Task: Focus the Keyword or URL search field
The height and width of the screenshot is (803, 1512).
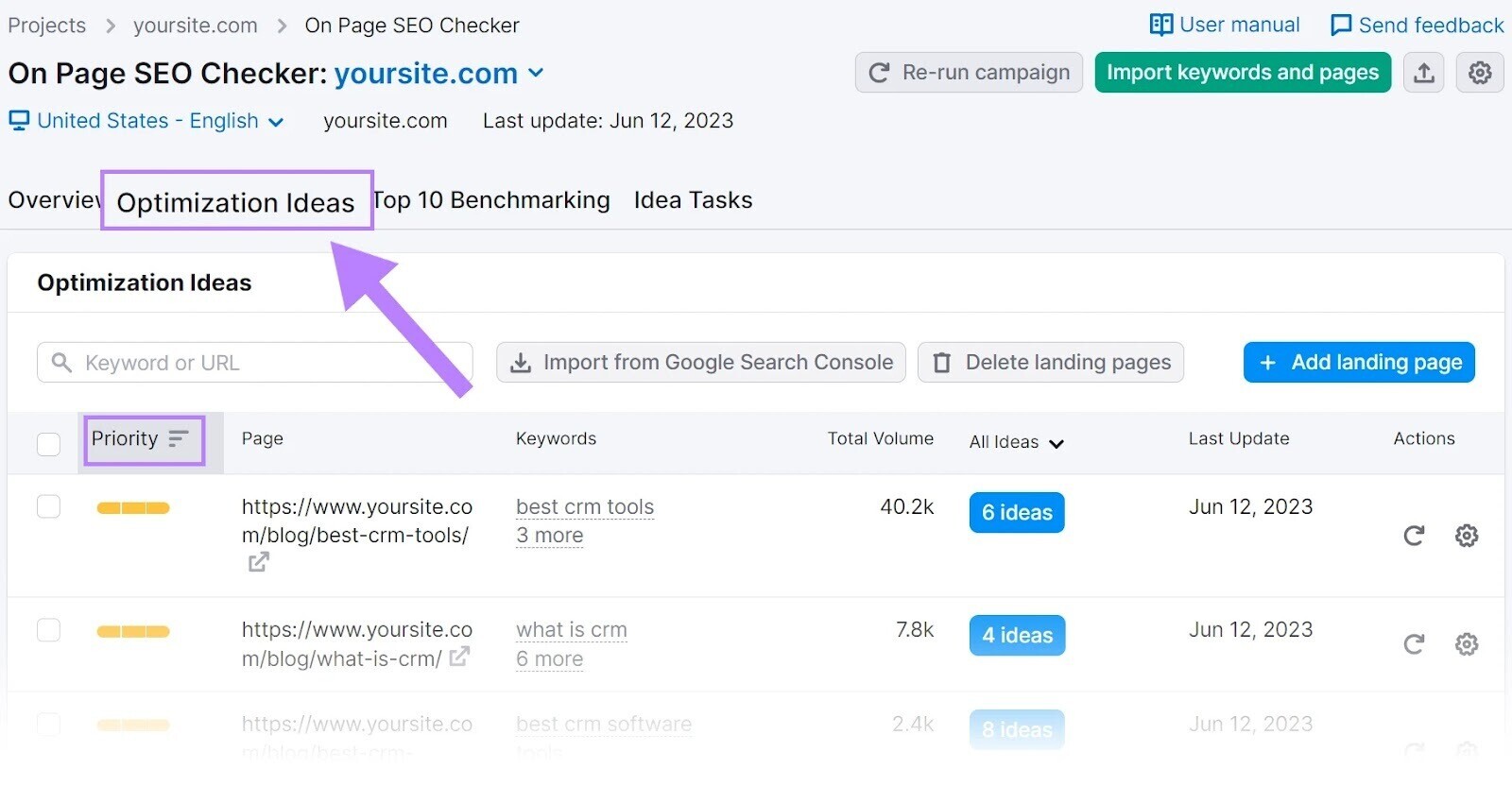Action: 265,363
